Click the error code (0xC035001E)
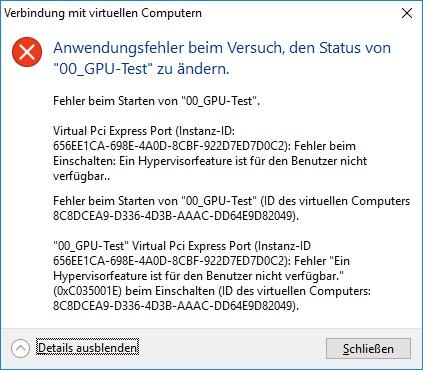Screen dimensions: 423x370 88,291
